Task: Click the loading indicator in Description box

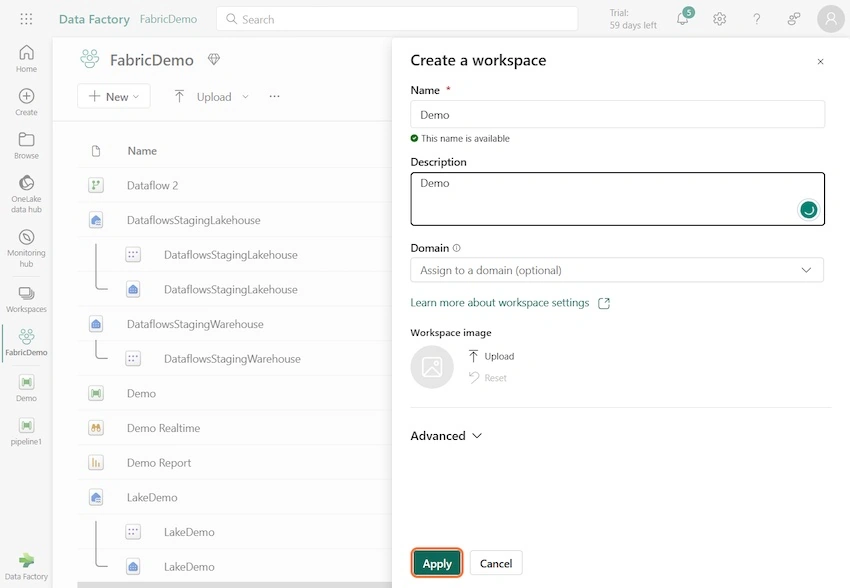Action: pyautogui.click(x=808, y=210)
